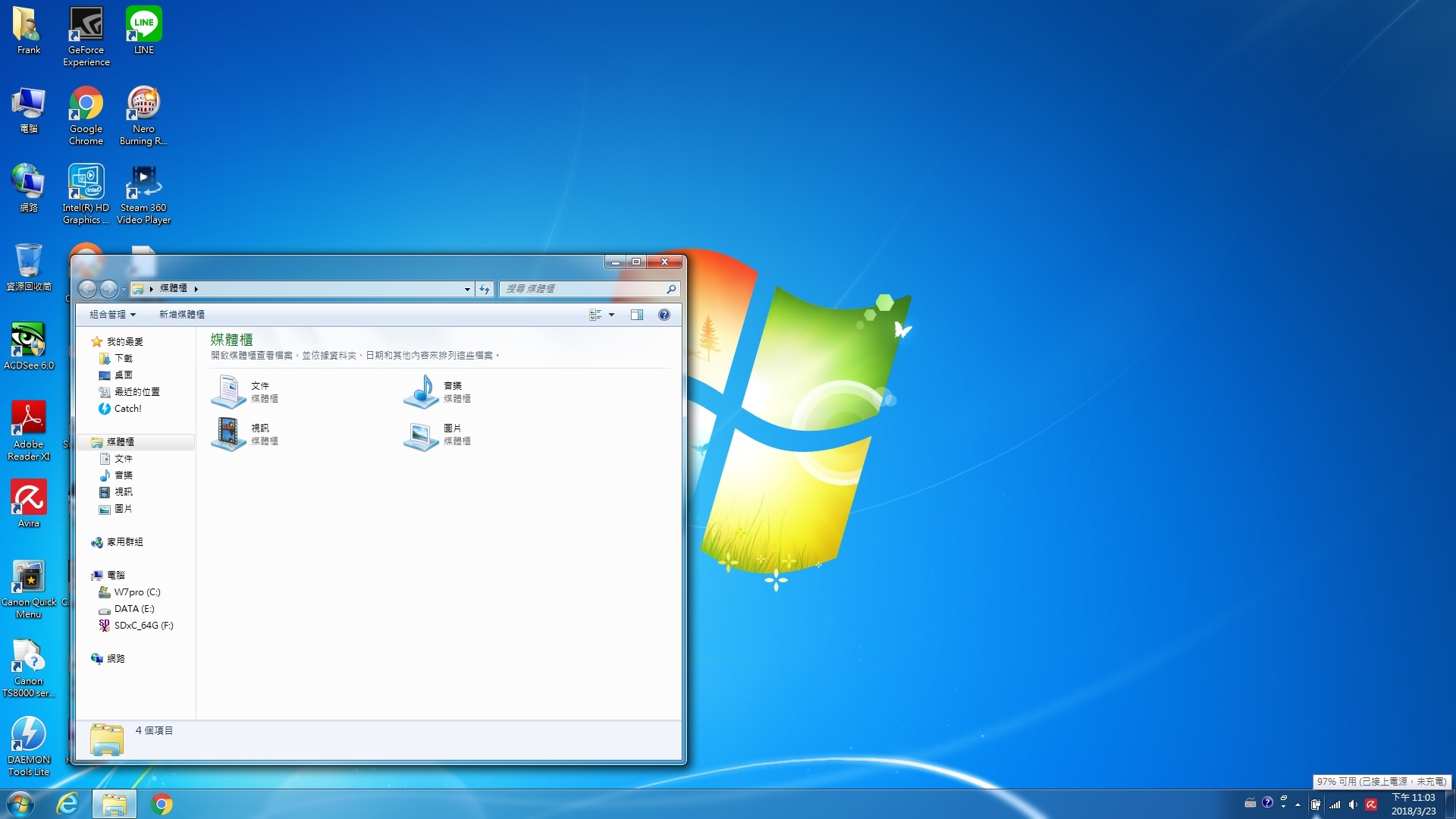Open the 電腦 desktop icon

pyautogui.click(x=28, y=110)
